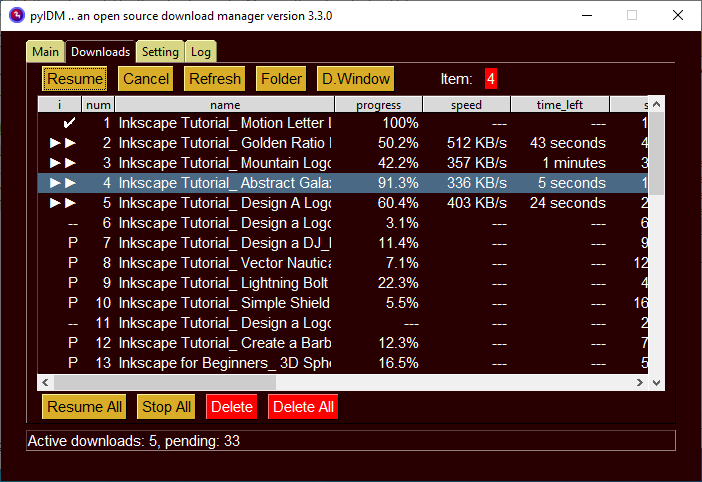Click the play arrows icon on Golden Ratio row
The height and width of the screenshot is (482, 702).
pos(63,143)
